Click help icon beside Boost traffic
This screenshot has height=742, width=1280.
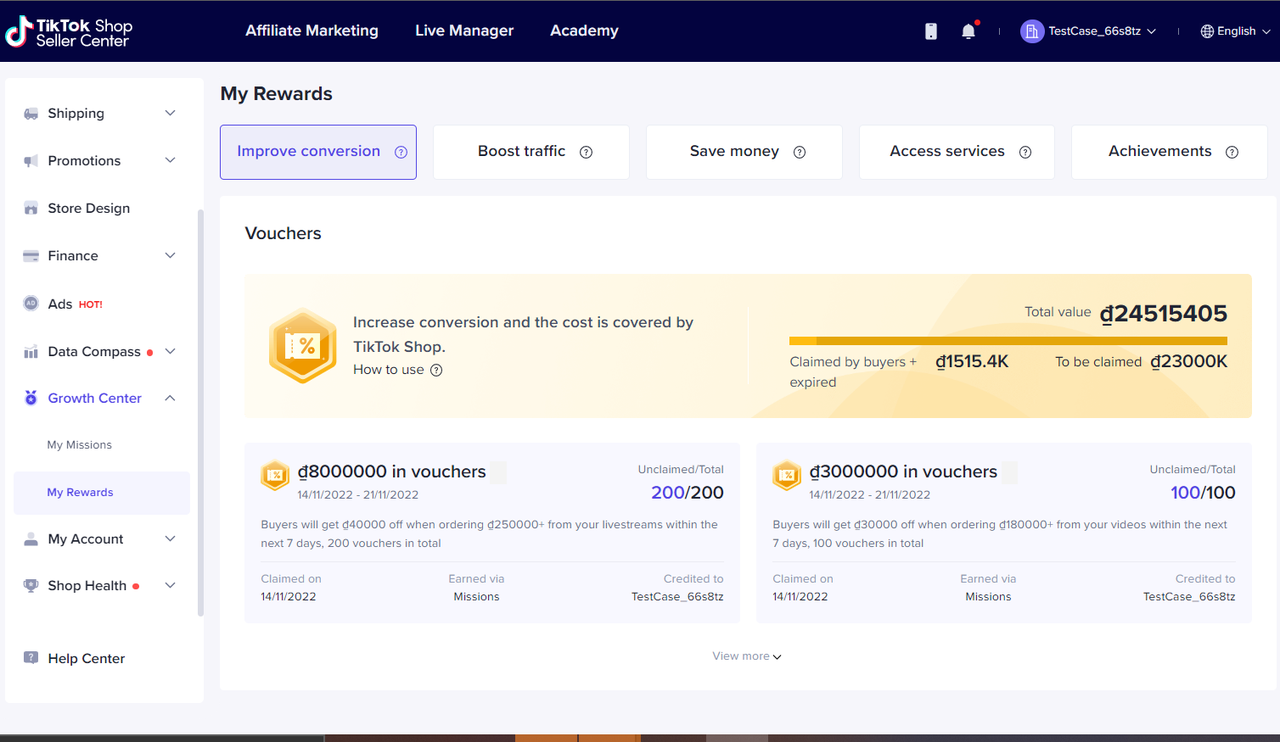click(586, 152)
